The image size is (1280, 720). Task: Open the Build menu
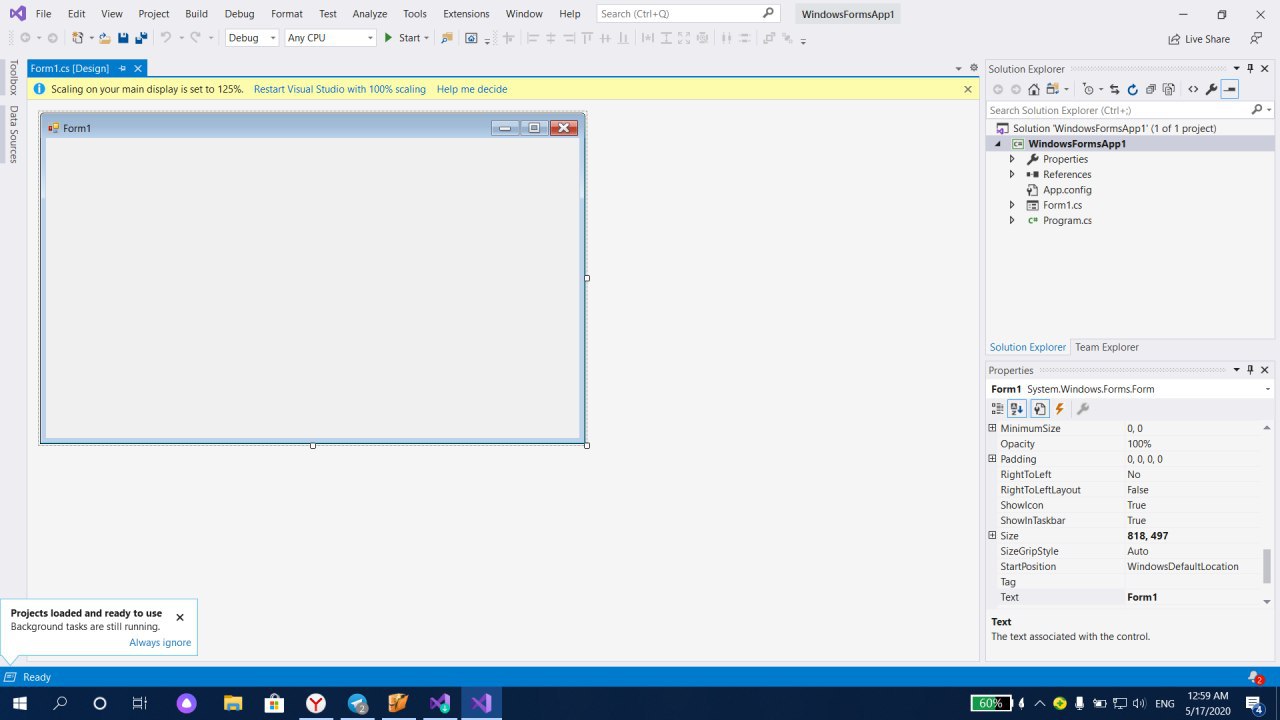click(196, 14)
